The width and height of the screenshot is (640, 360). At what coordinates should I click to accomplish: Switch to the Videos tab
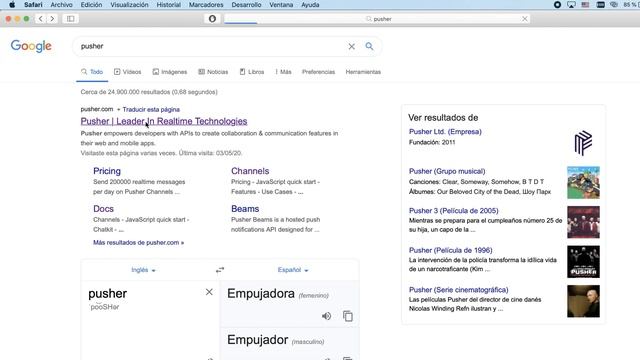pyautogui.click(x=127, y=72)
